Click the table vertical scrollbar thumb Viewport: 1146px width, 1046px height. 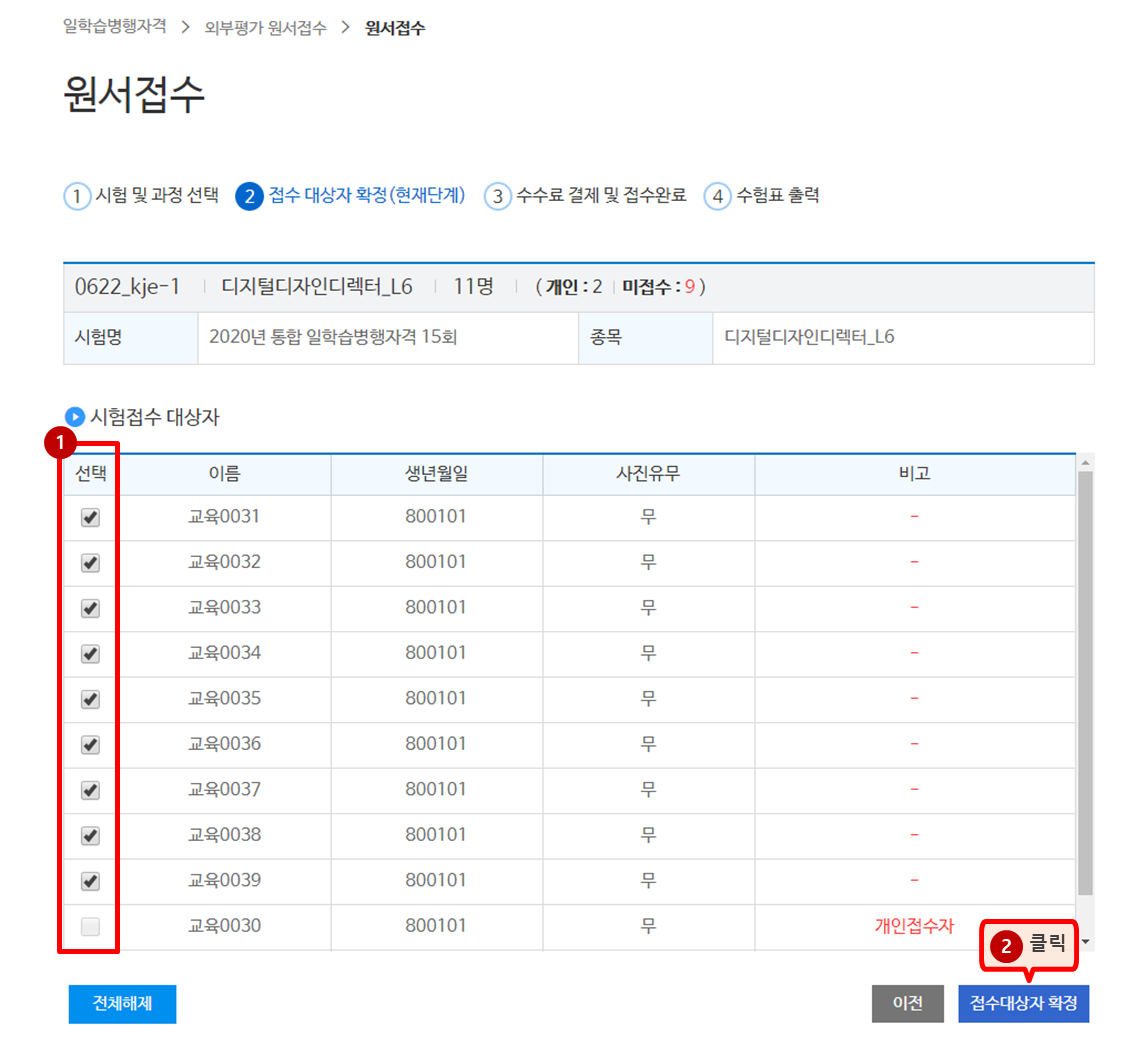coord(1085,683)
